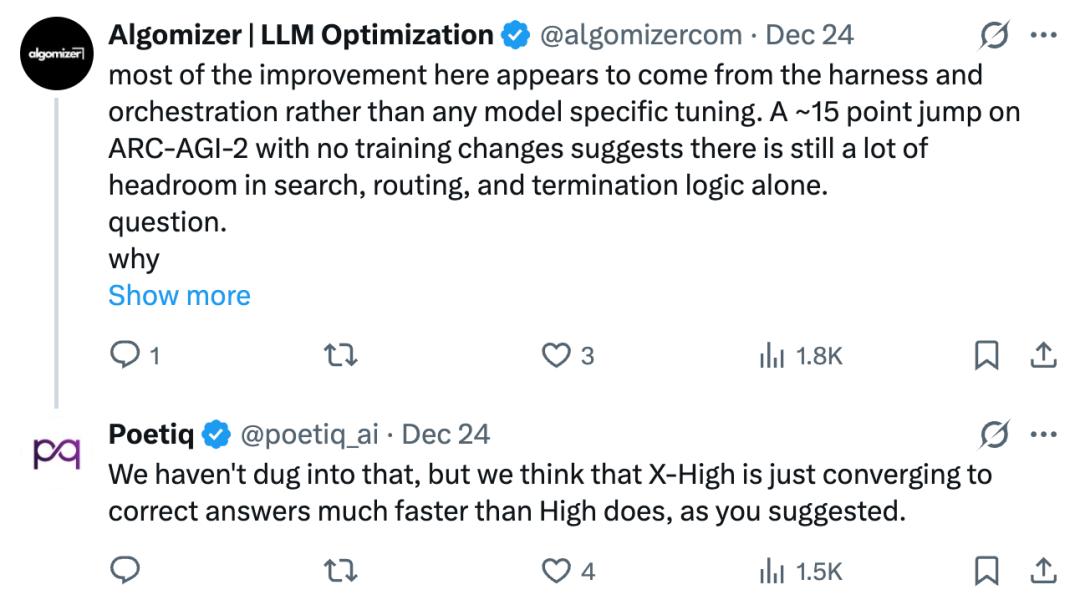Screen dimensions: 1080x600
Task: Bookmark the Poetiq tweet
Action: click(x=987, y=570)
